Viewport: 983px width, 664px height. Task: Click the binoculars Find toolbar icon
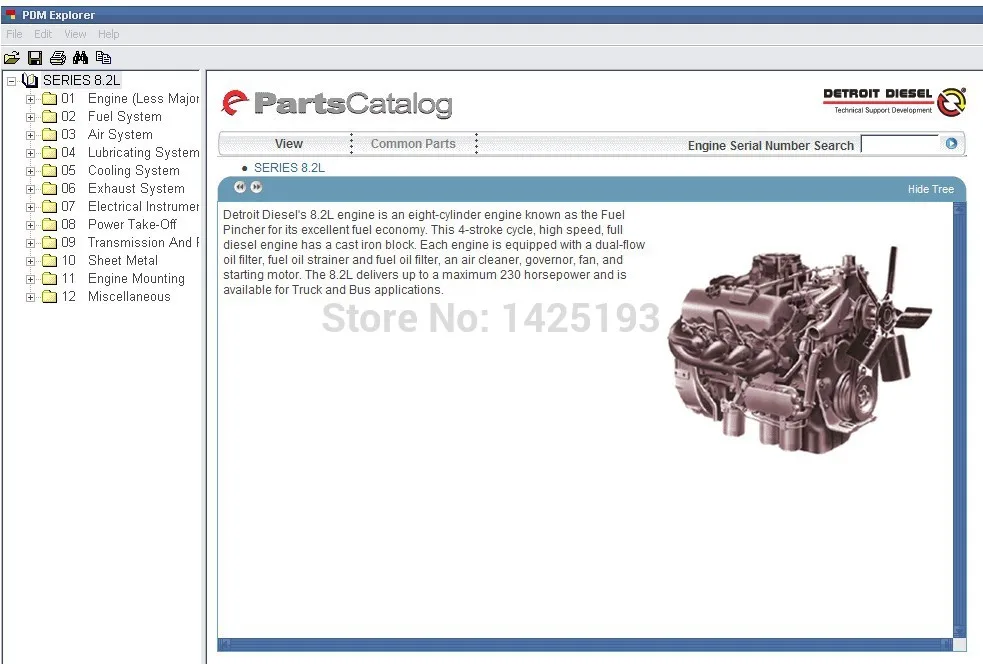pos(80,58)
